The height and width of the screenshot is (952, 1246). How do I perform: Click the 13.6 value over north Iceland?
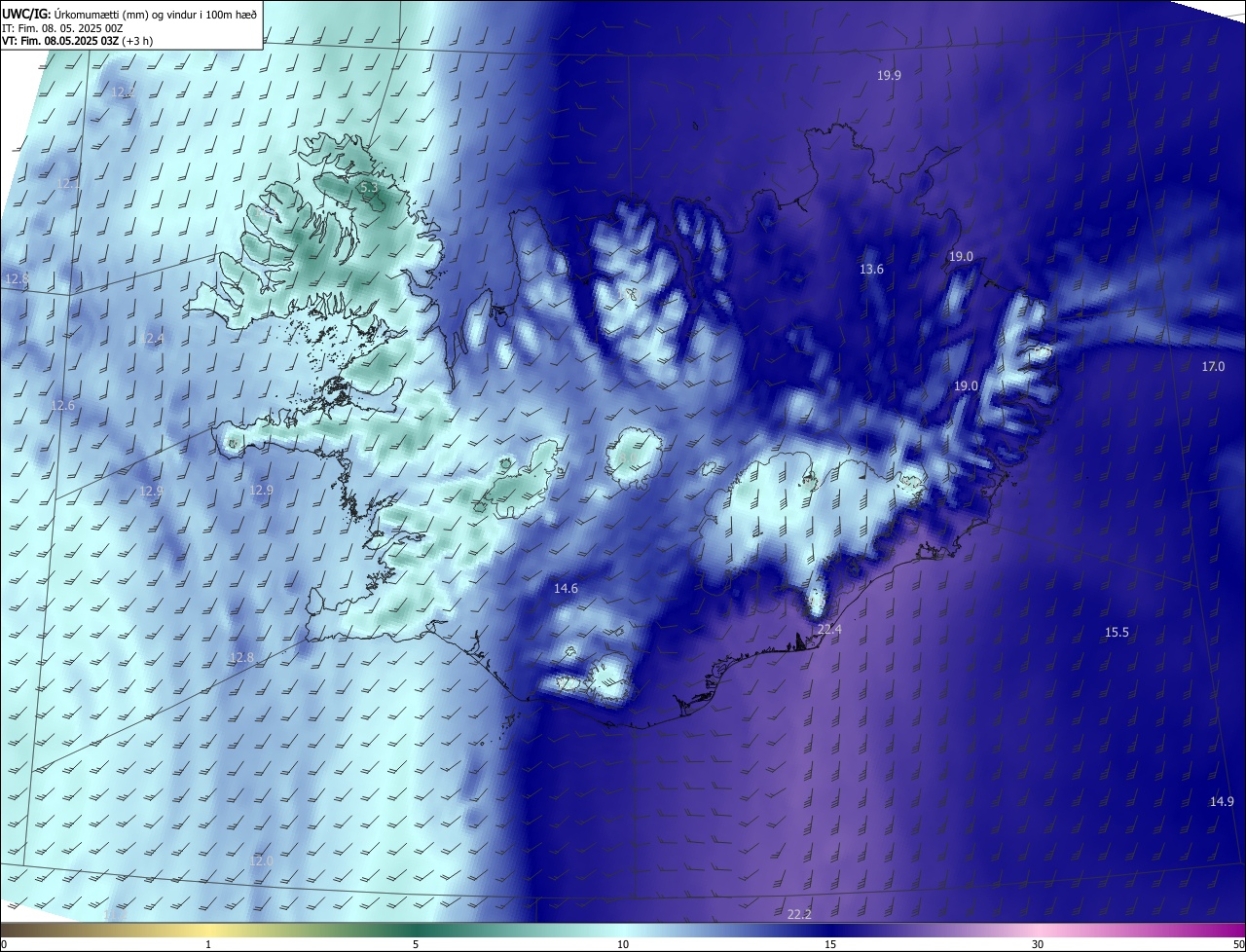[x=872, y=270]
